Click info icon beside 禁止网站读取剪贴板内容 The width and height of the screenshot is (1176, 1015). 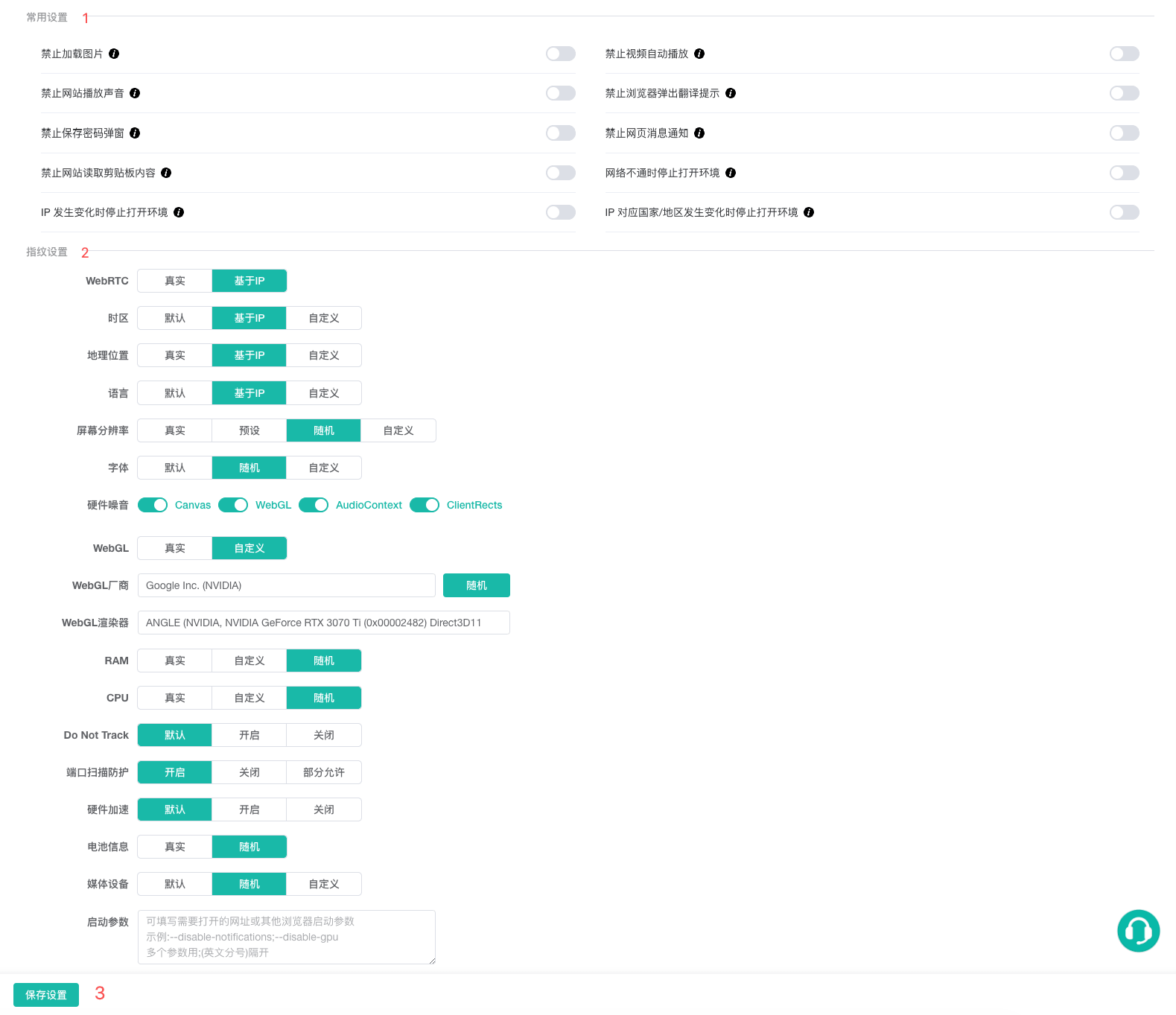click(166, 173)
